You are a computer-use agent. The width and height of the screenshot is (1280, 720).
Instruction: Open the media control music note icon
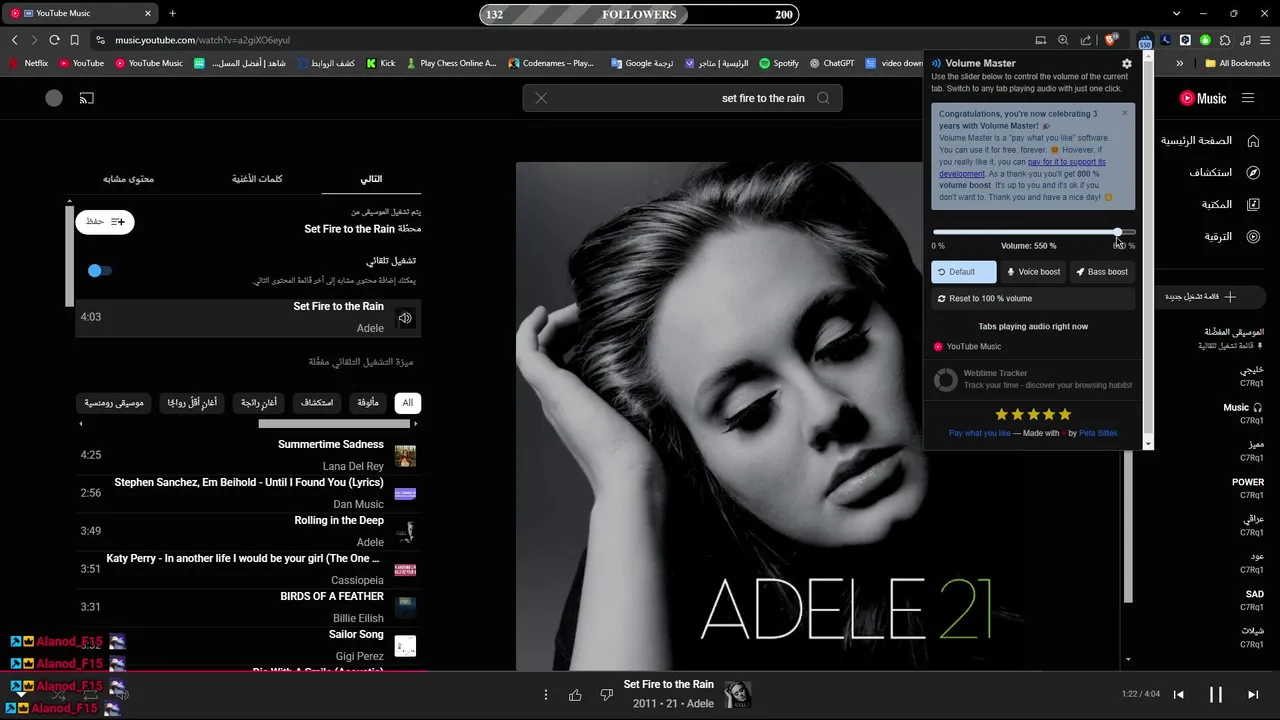[1245, 40]
